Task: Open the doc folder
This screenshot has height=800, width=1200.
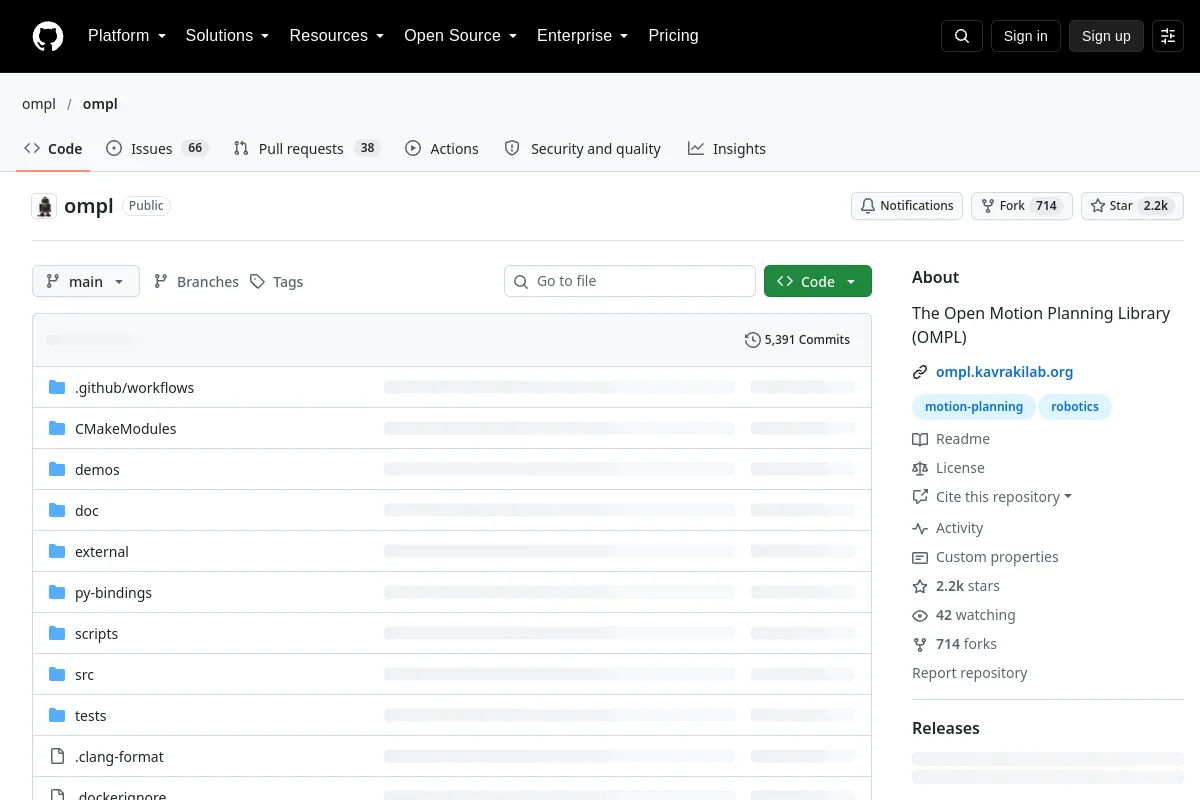Action: click(x=87, y=510)
